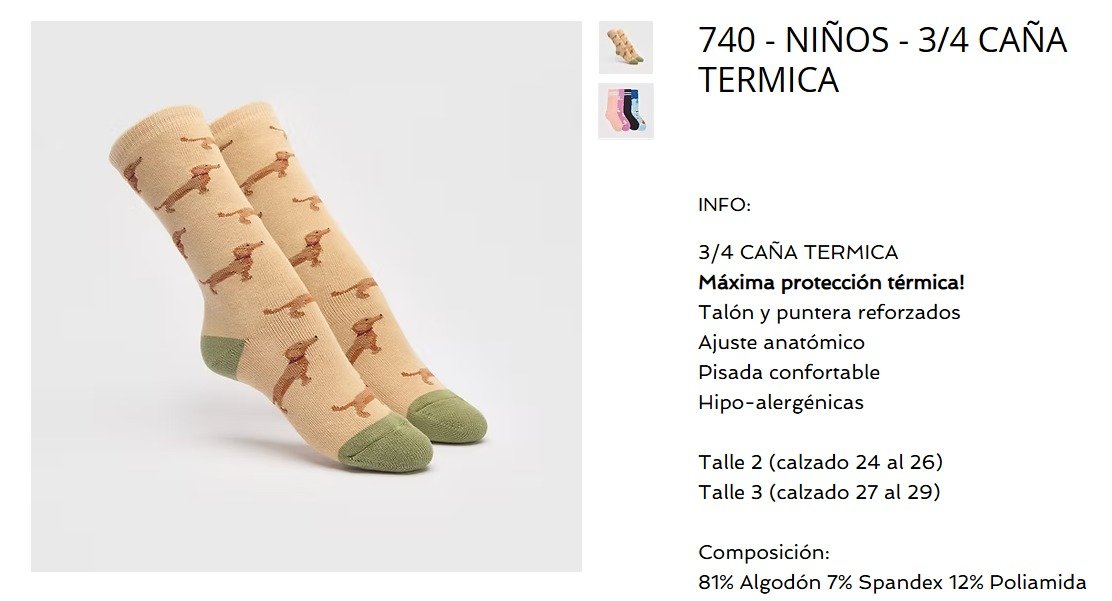Select the beige dachshund socks thumbnail

coord(626,47)
